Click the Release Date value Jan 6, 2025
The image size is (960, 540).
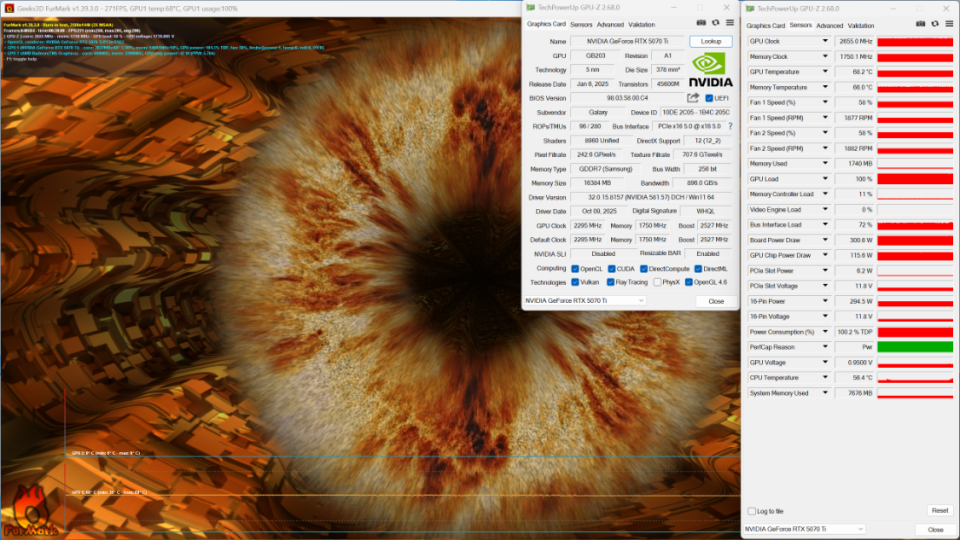pos(592,84)
